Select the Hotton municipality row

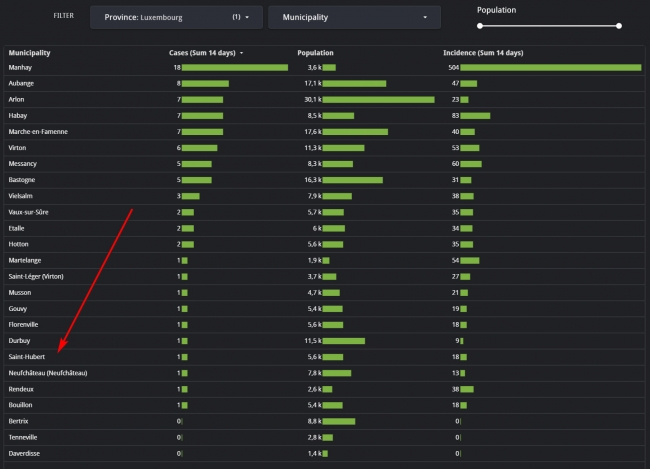tap(325, 244)
